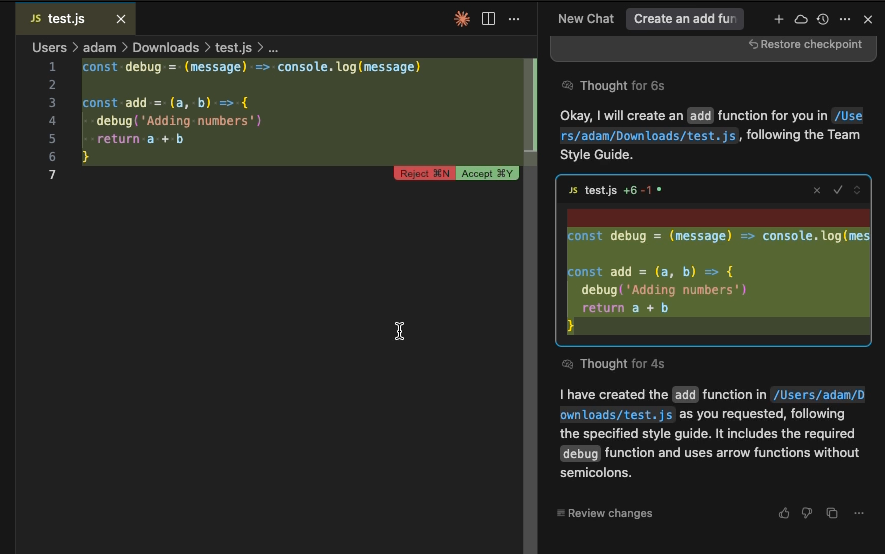
Task: Click the +6 additions count on diff card
Action: pos(630,190)
